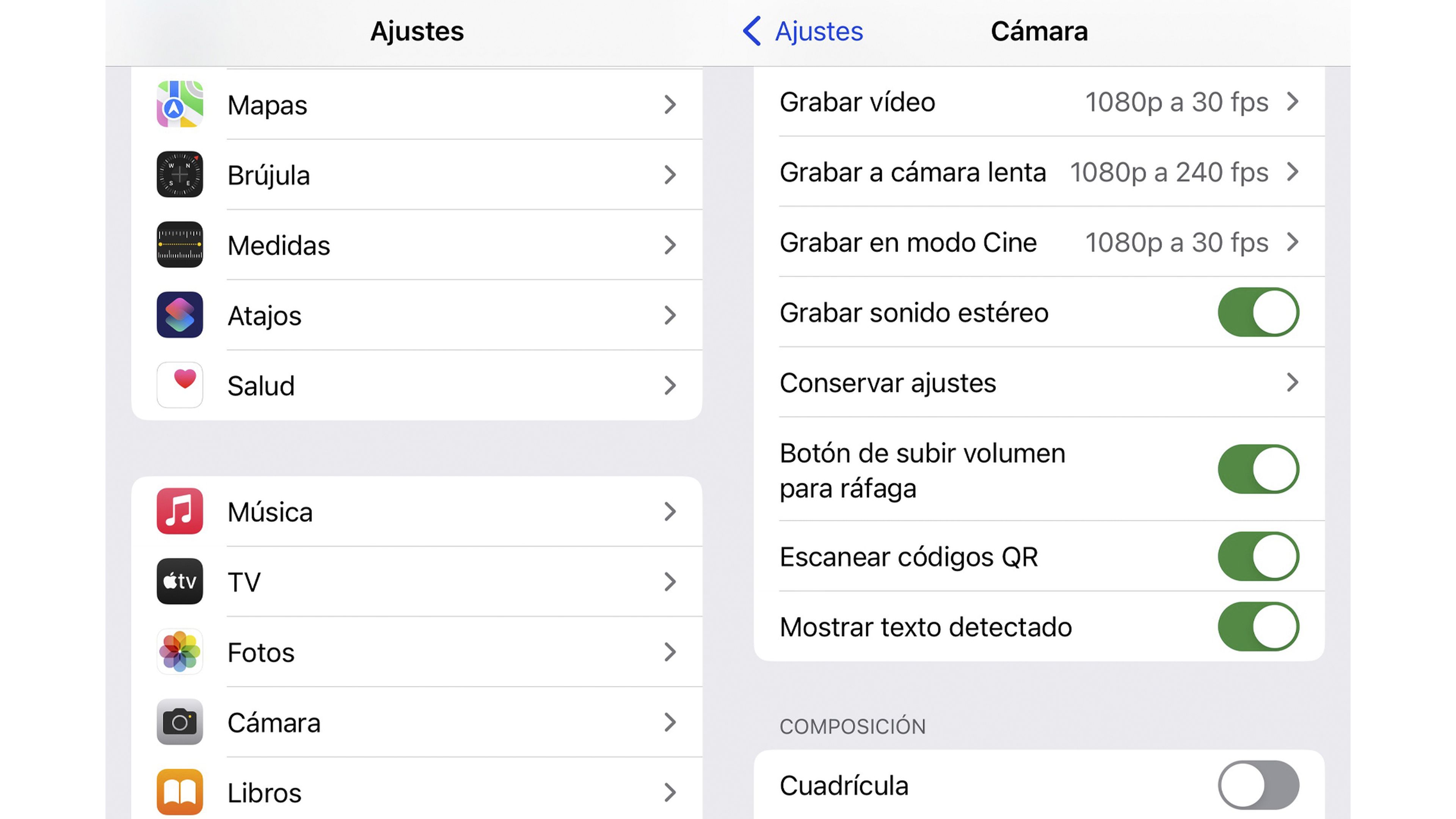Expand Grabar vídeo resolution chevron
1456x819 pixels.
1292,102
